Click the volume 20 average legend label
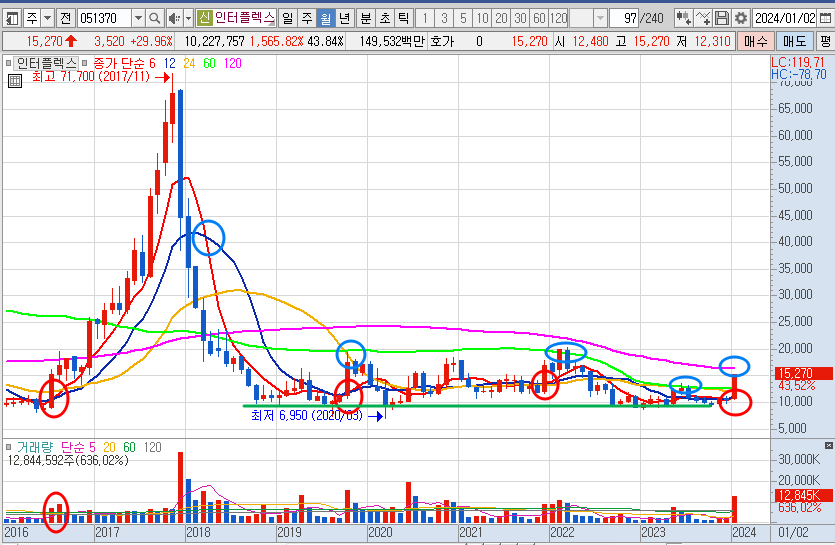Image resolution: width=835 pixels, height=545 pixels. 109,447
